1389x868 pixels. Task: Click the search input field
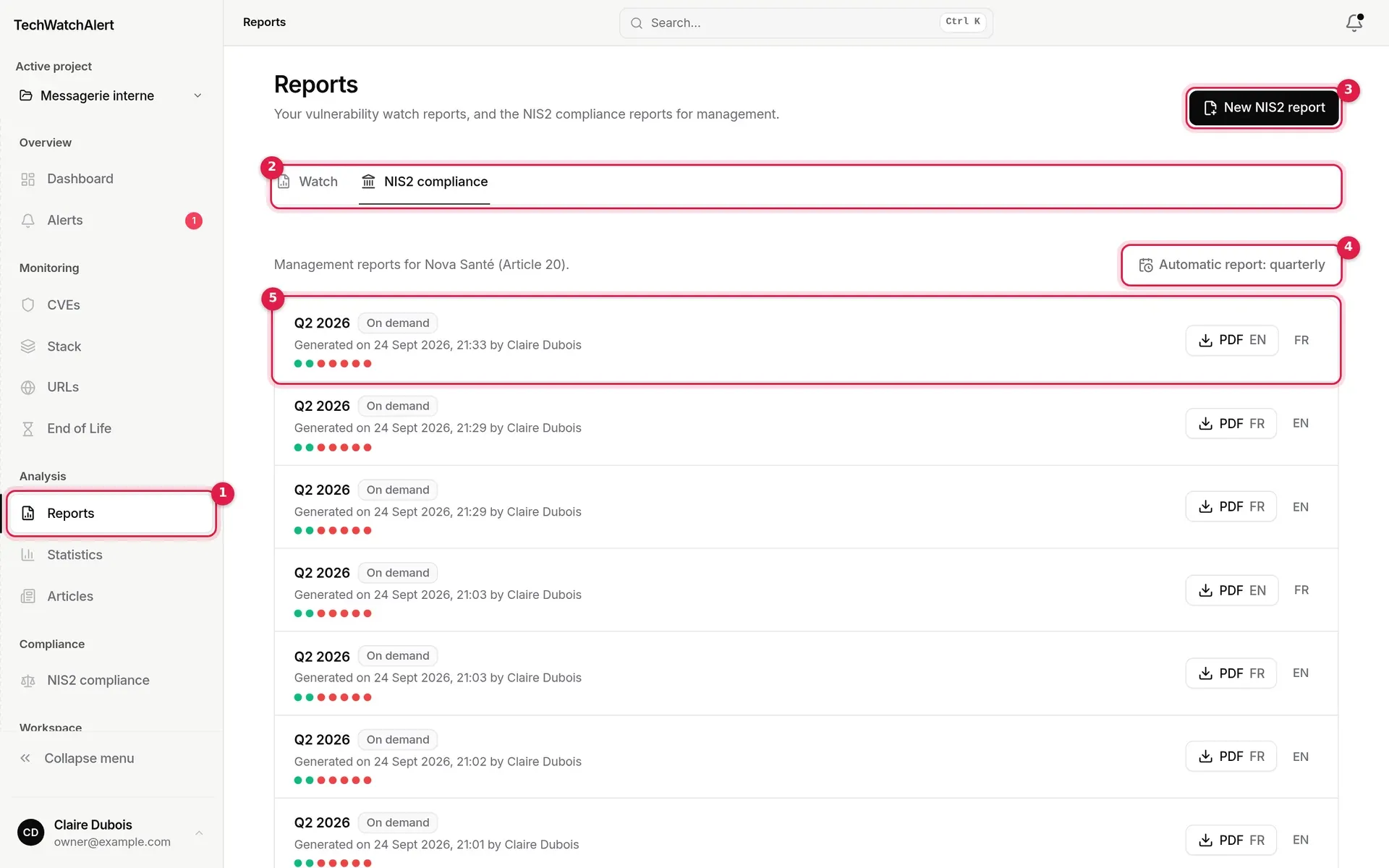click(806, 23)
